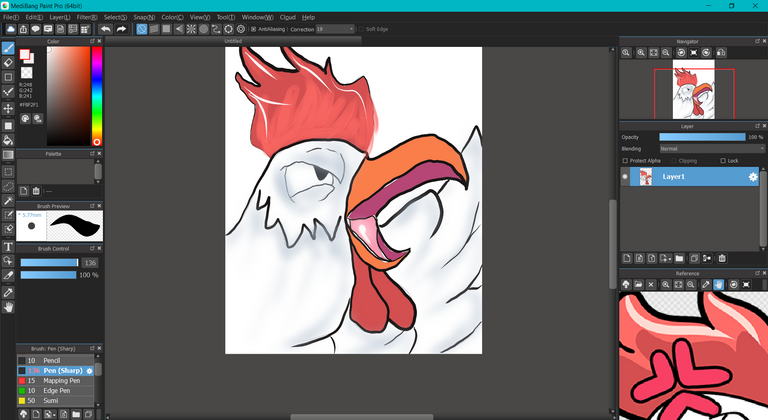Choose the Pencil brush

pyautogui.click(x=55, y=361)
